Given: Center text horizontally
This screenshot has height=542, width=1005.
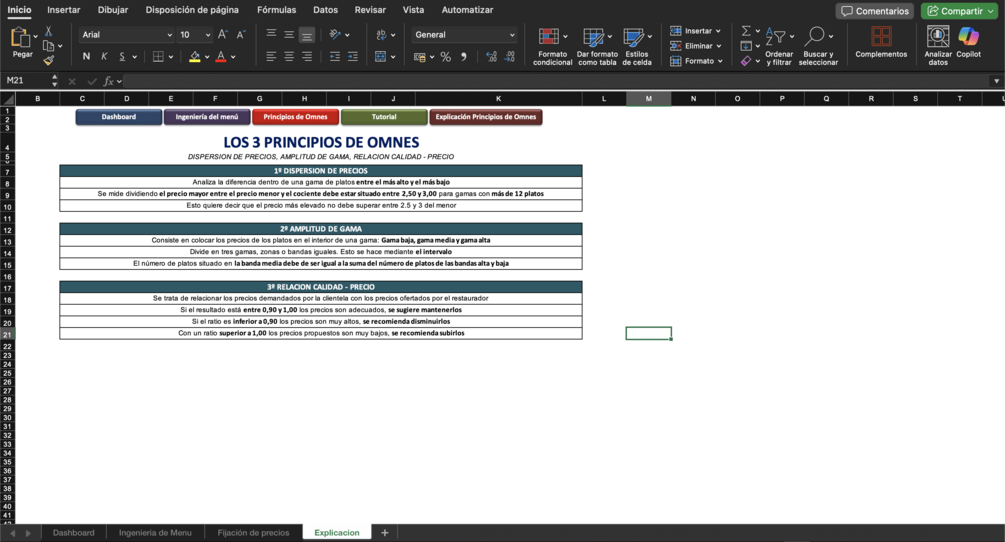Looking at the screenshot, I should pyautogui.click(x=289, y=56).
